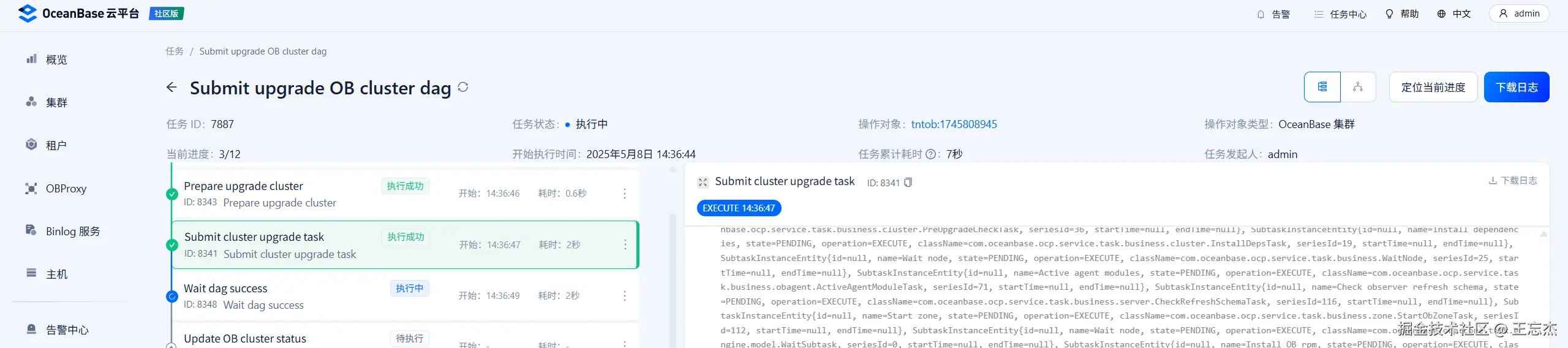Click the 社区版 edition badge
The width and height of the screenshot is (1568, 348).
click(x=167, y=13)
